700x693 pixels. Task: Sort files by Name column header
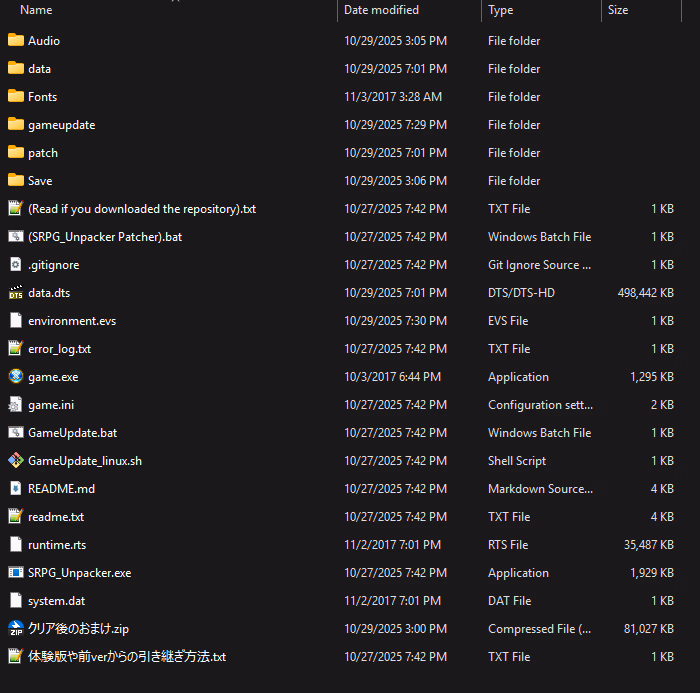[x=36, y=10]
